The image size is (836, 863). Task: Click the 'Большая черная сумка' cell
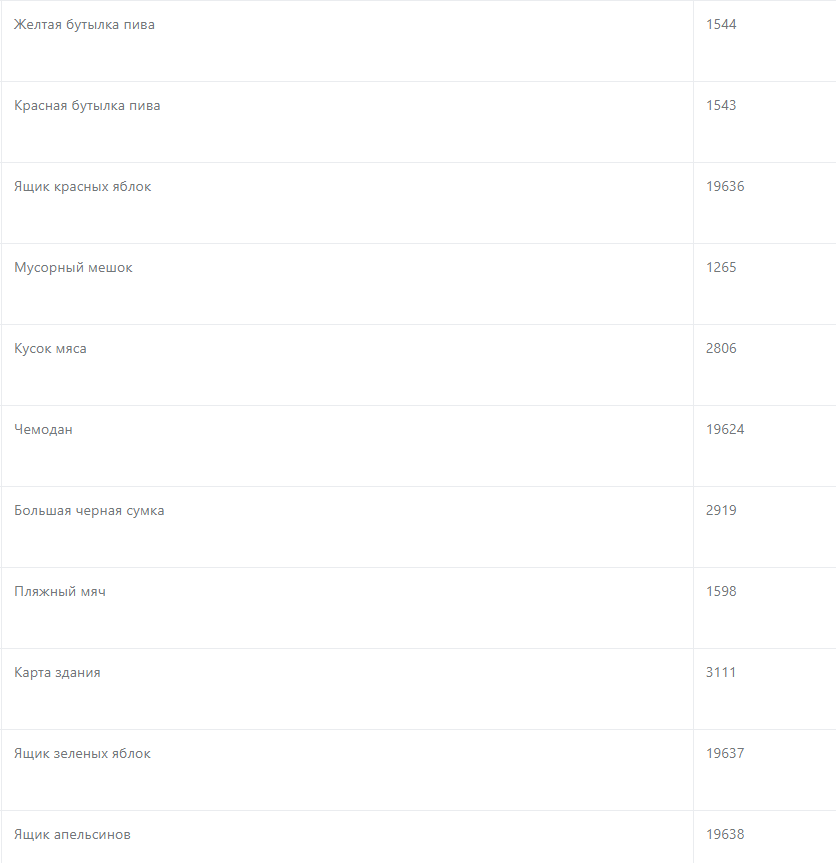(x=89, y=511)
